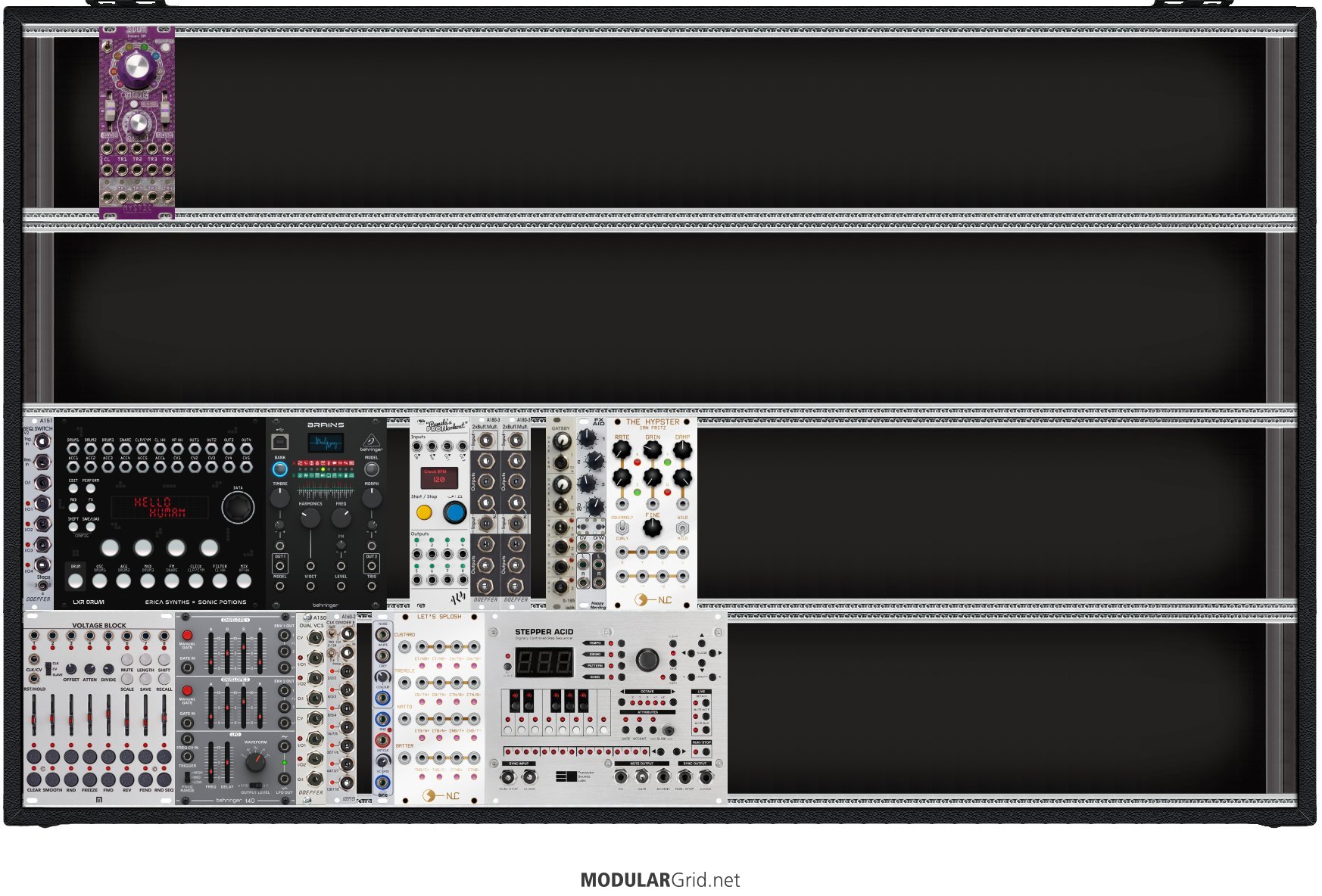
Task: Click the red Manual Gate button for Envelope 1
Action: (187, 635)
